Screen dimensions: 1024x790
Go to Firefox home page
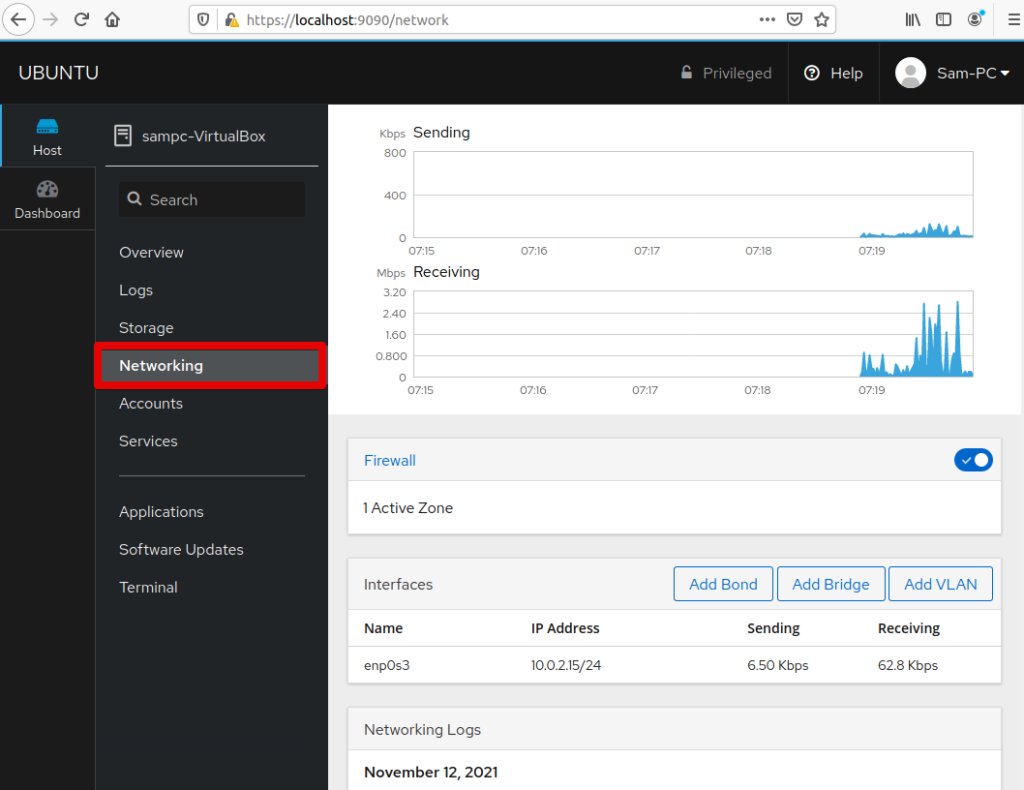(x=110, y=18)
